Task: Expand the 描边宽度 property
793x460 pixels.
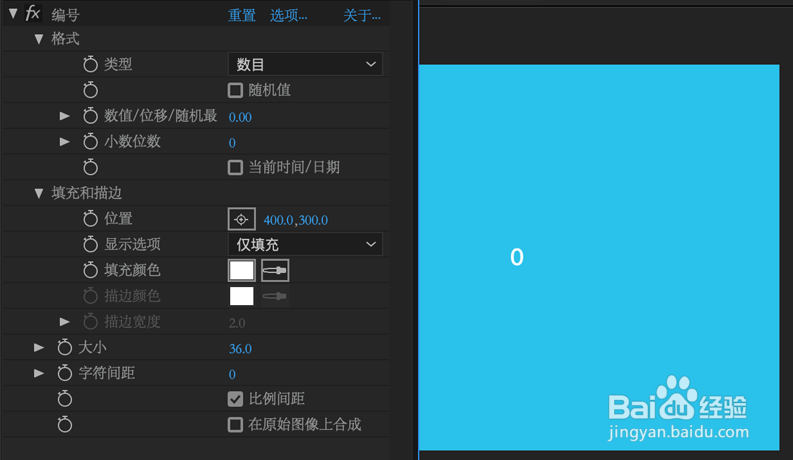Action: tap(64, 321)
